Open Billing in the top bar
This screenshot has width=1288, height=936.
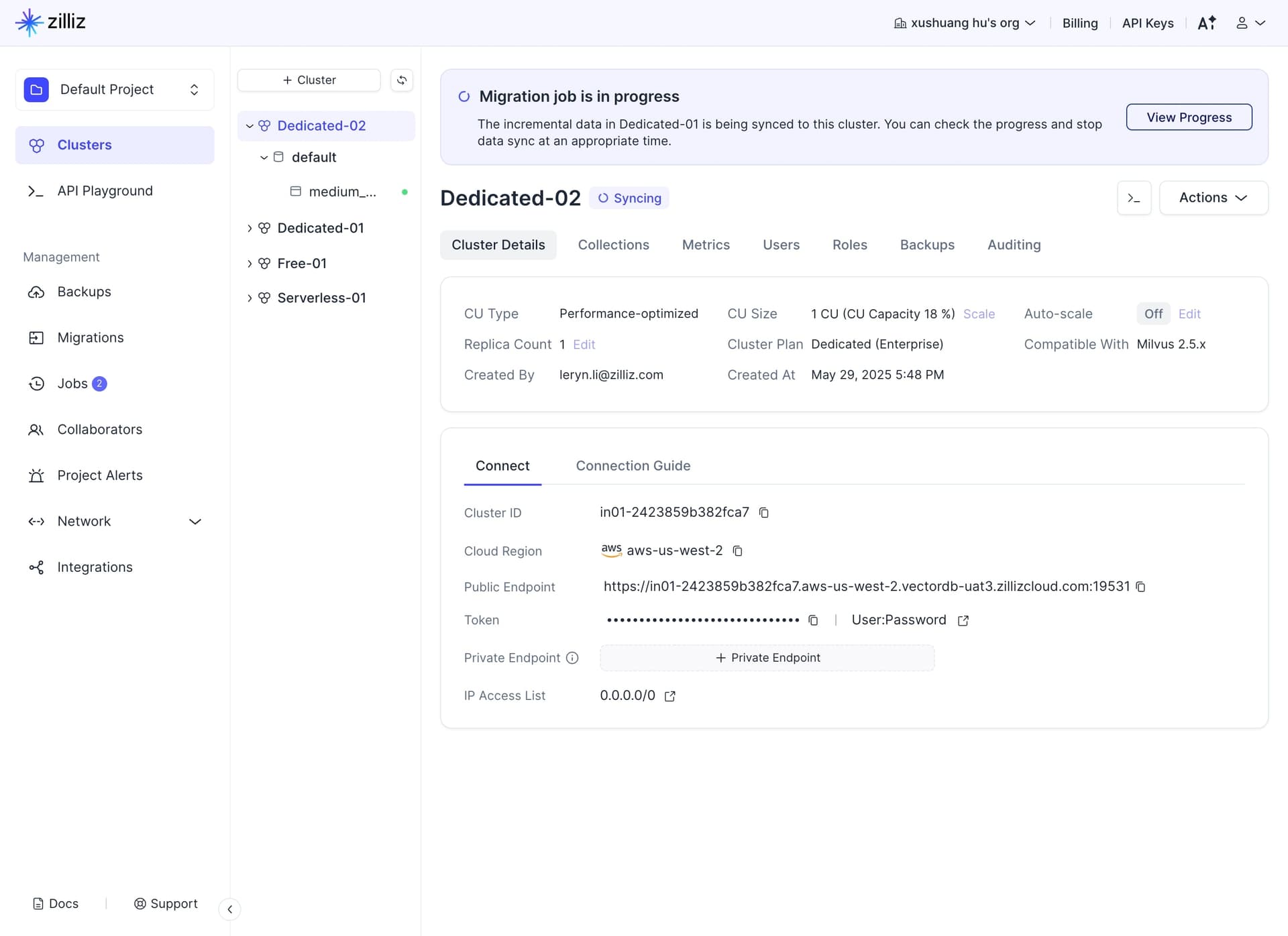click(1080, 23)
